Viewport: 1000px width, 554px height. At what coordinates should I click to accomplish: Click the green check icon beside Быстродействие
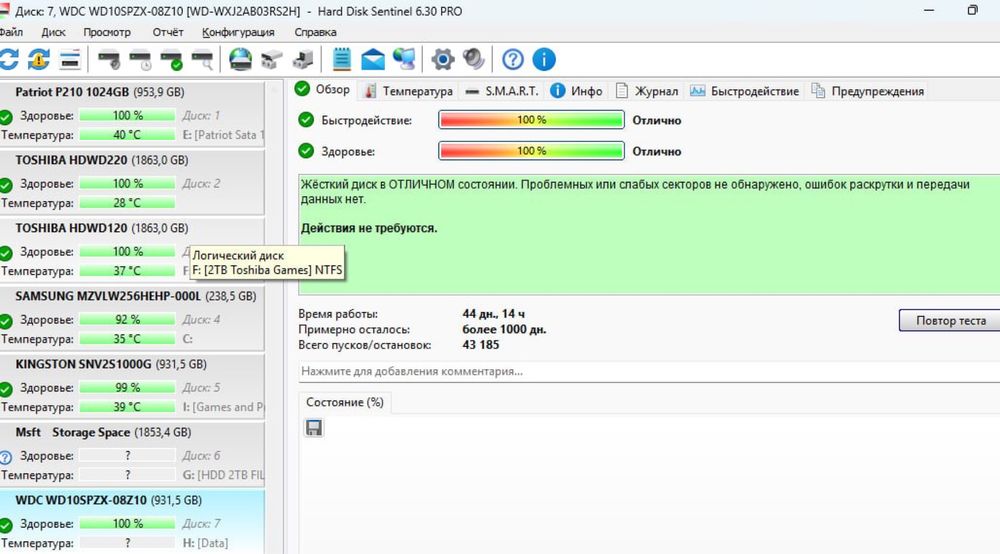pyautogui.click(x=306, y=120)
